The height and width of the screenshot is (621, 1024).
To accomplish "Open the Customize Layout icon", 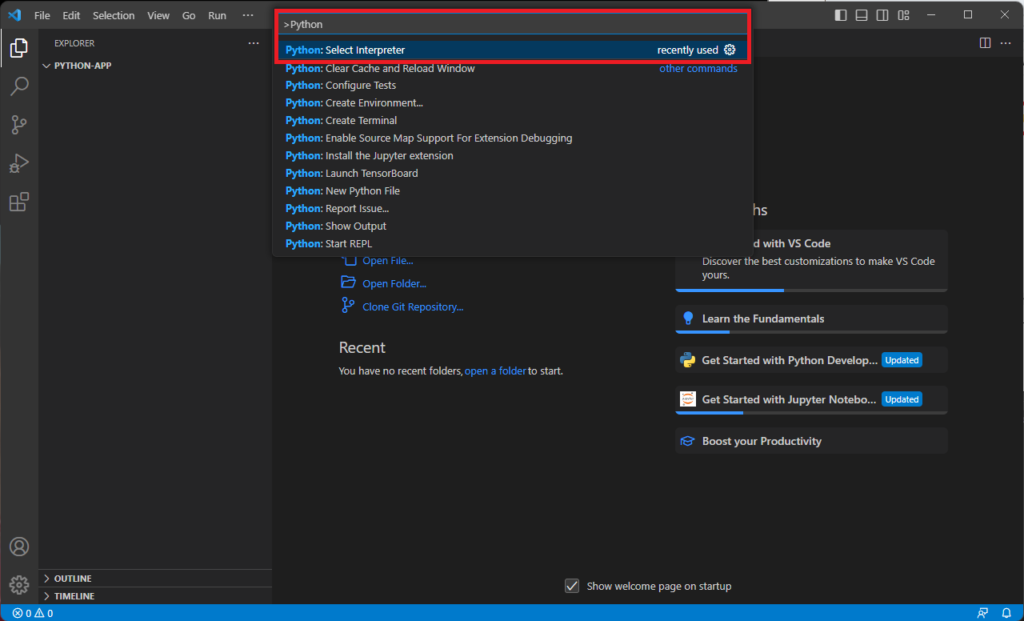I will coord(903,15).
